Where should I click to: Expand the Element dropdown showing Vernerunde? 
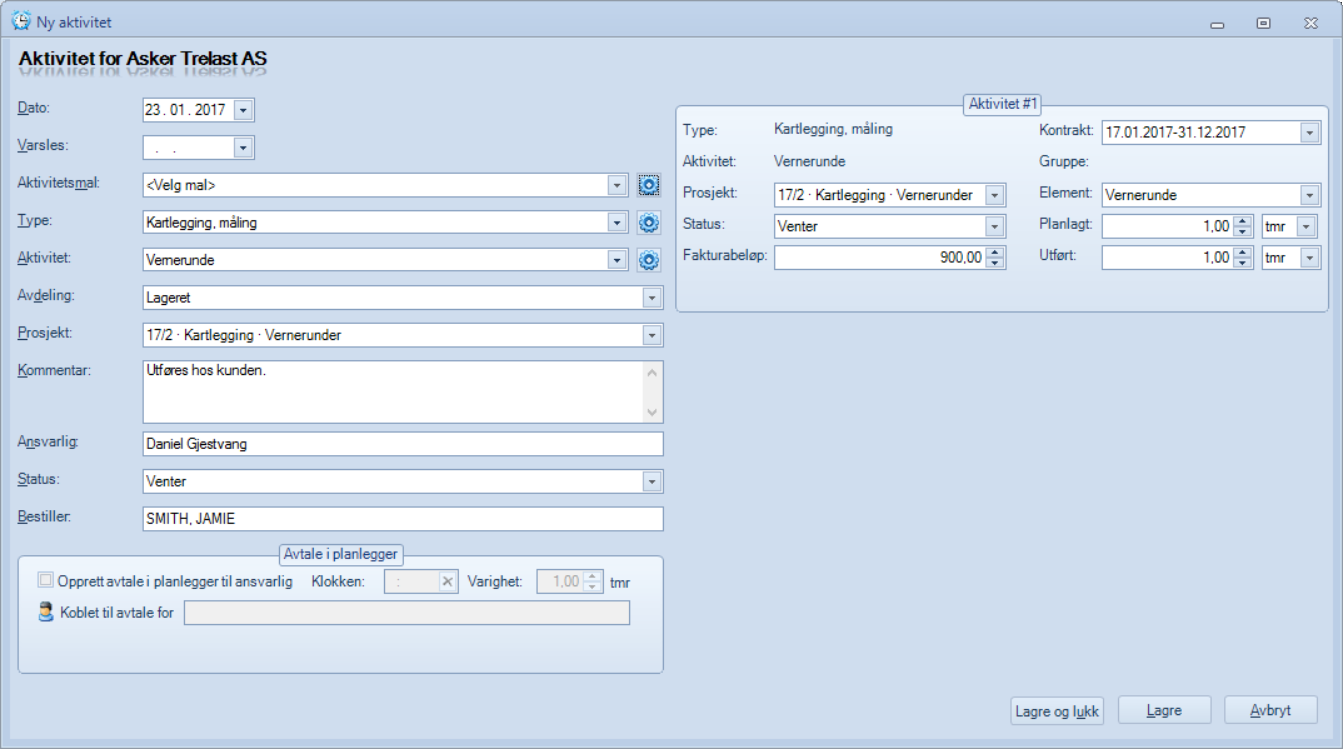(x=1310, y=195)
